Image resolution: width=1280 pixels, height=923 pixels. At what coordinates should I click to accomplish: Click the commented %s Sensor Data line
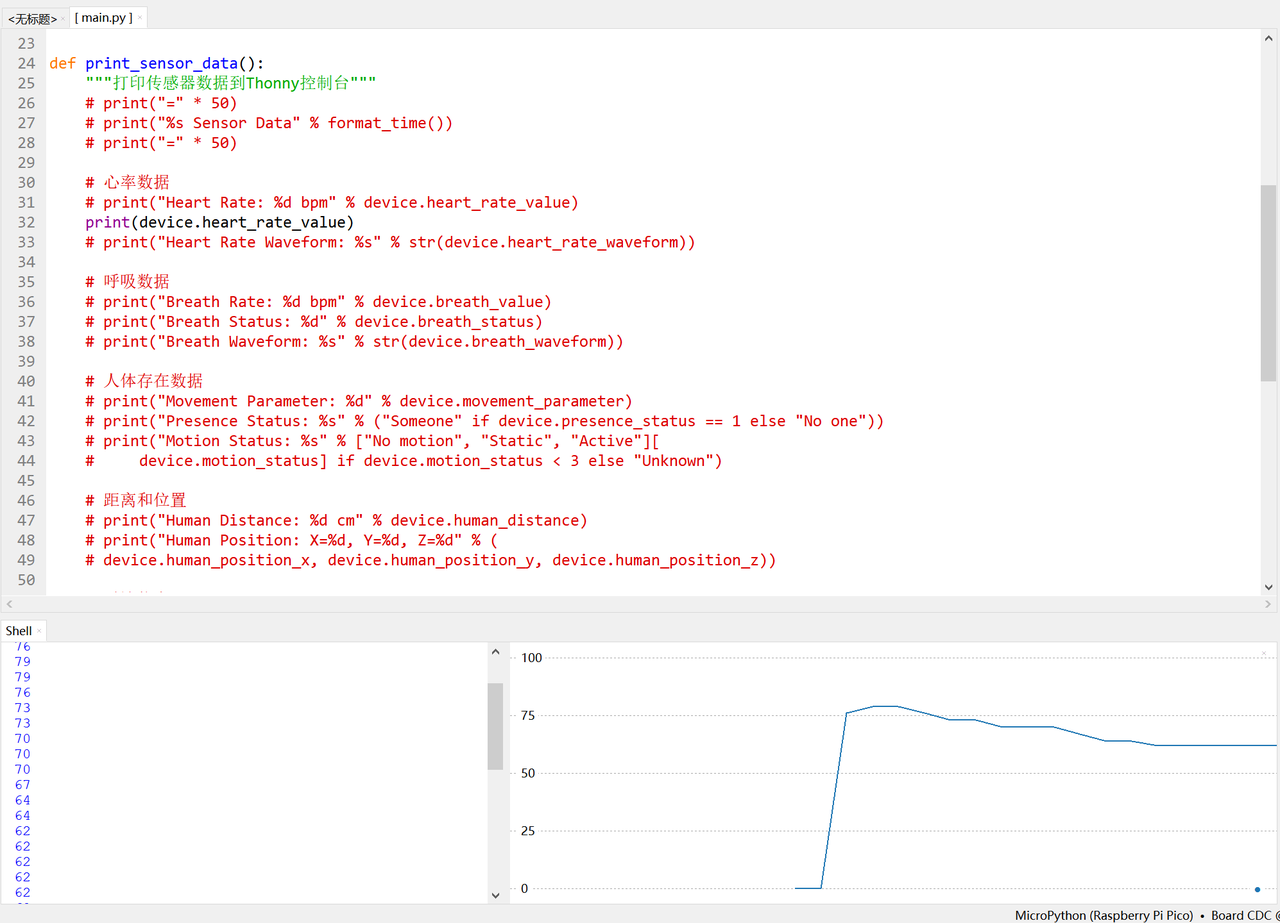[269, 123]
